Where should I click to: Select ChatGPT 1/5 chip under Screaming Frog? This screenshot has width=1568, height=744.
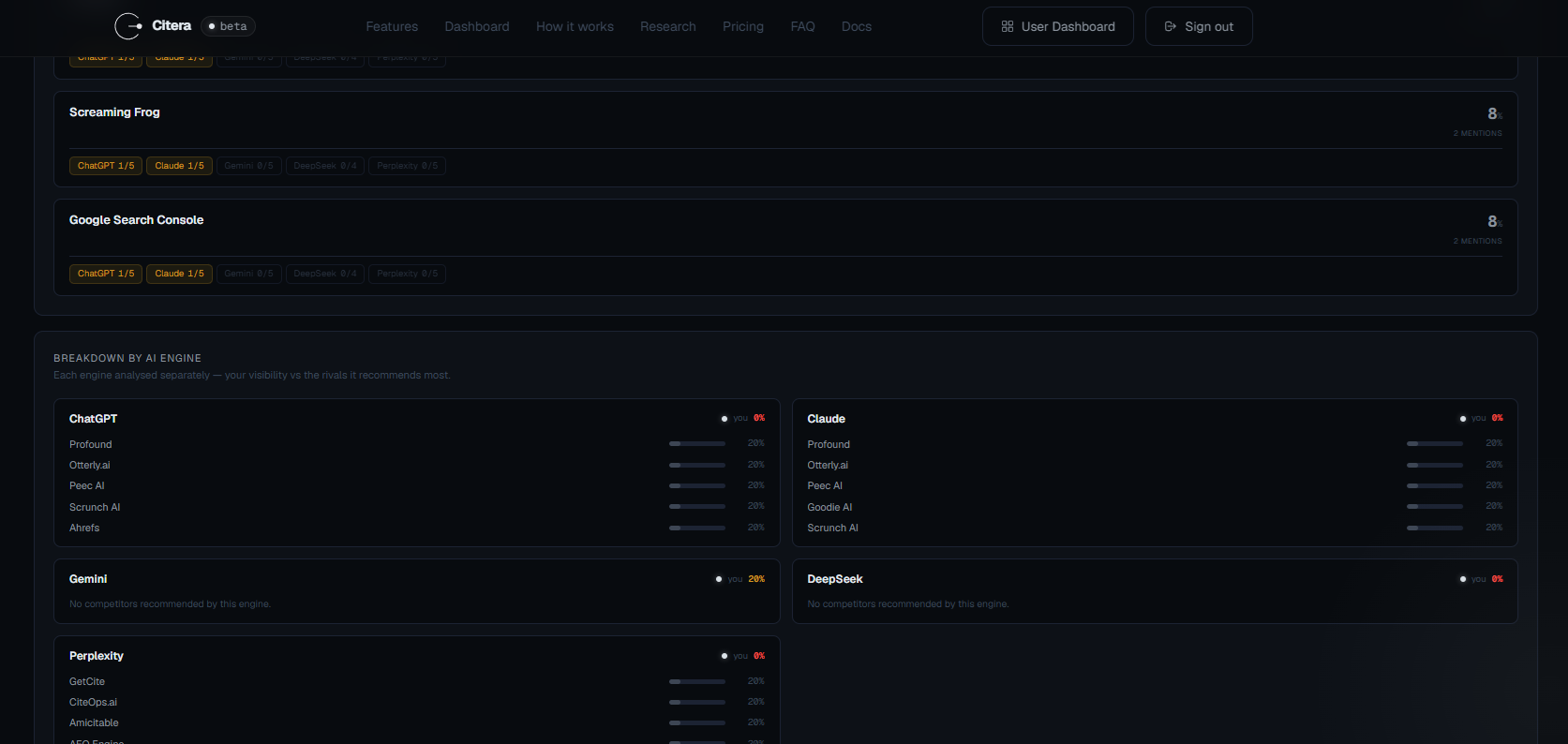point(106,166)
